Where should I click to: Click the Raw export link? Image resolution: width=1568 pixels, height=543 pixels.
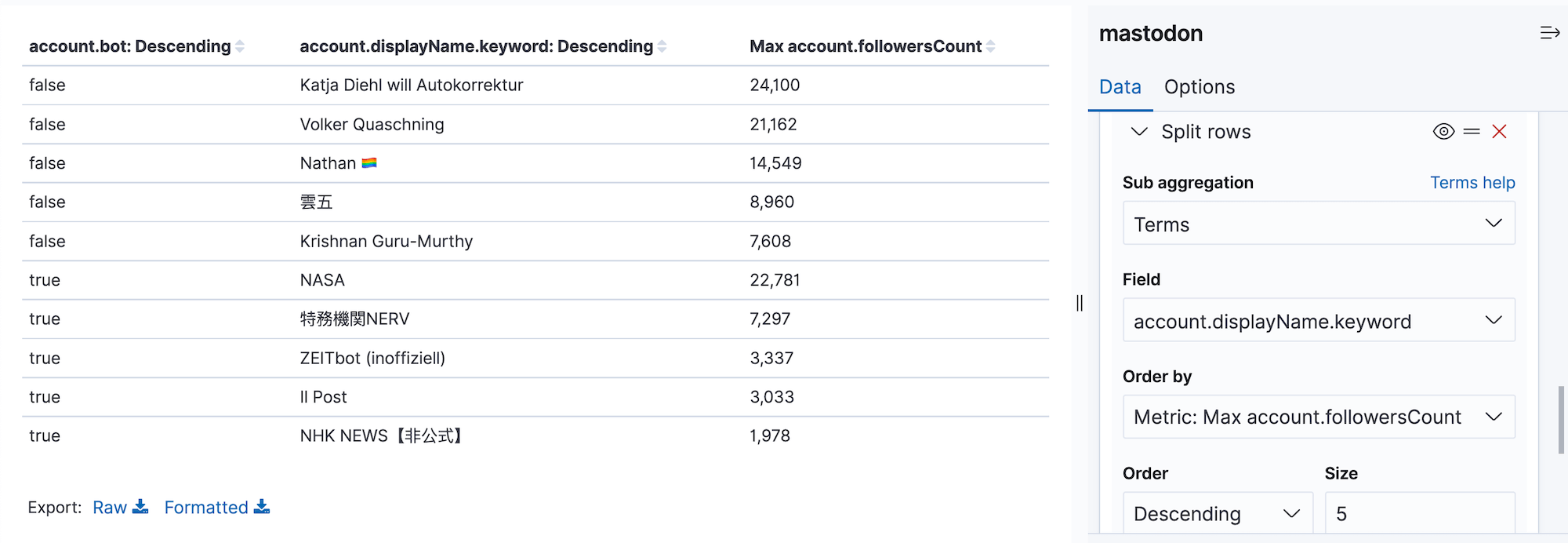[x=108, y=507]
